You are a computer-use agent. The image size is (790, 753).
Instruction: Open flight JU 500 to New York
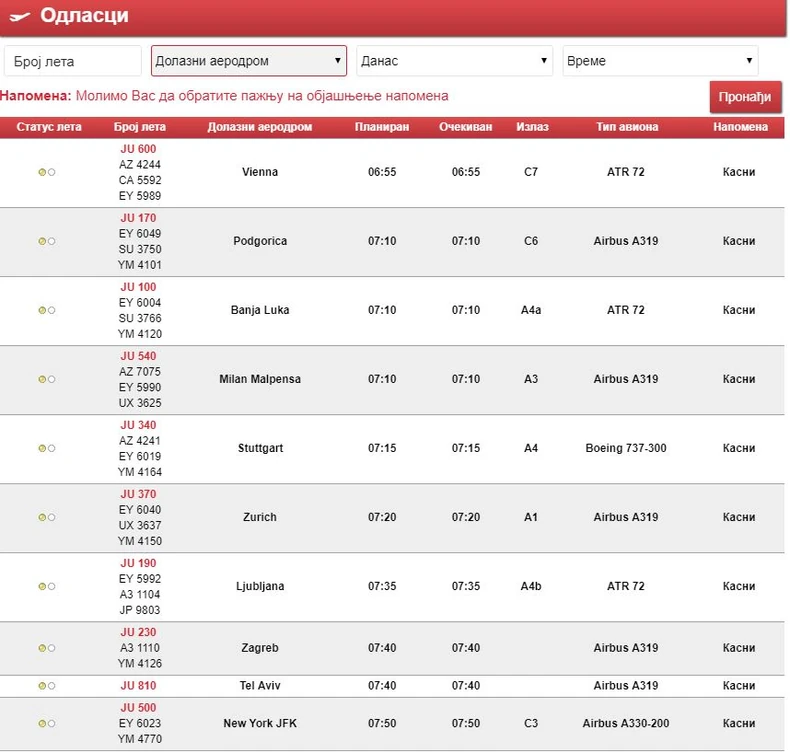coord(139,707)
